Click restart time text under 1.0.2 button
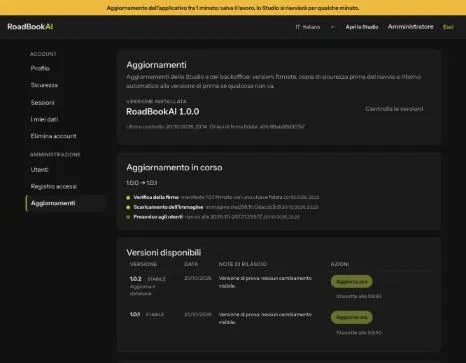 tap(359, 296)
